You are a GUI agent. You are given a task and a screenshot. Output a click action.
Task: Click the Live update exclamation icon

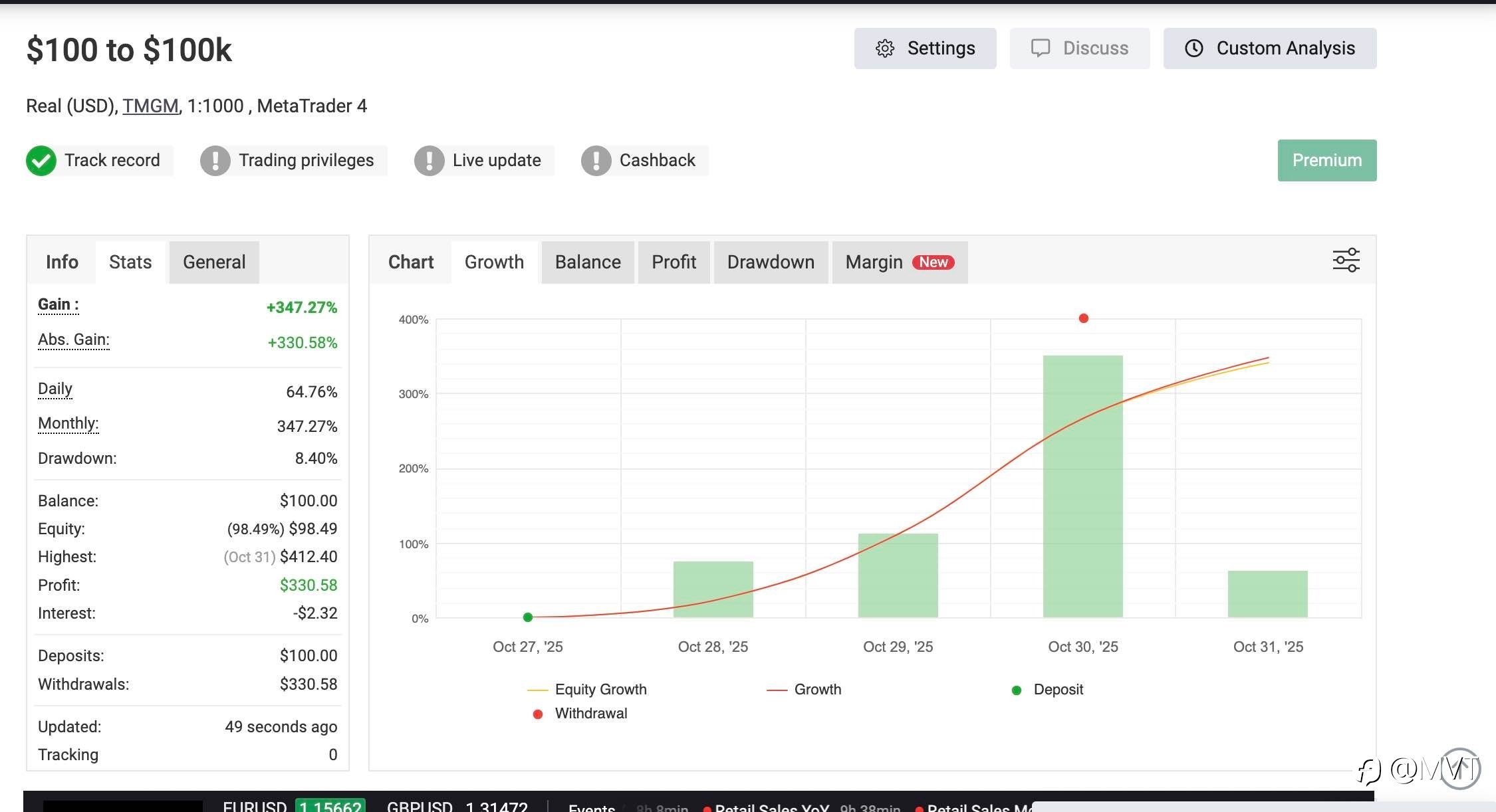tap(430, 161)
